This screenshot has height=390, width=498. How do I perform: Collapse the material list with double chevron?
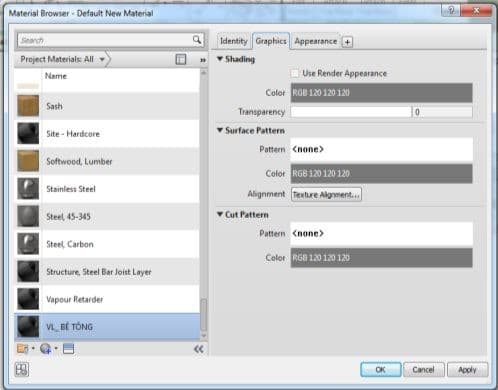(x=199, y=349)
